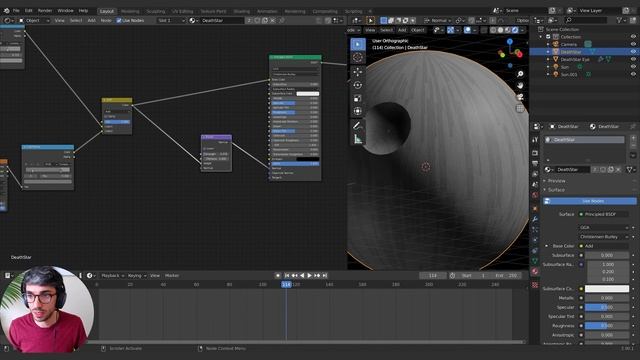Switch to the Layout workspace tab
The height and width of the screenshot is (360, 640).
coord(107,11)
